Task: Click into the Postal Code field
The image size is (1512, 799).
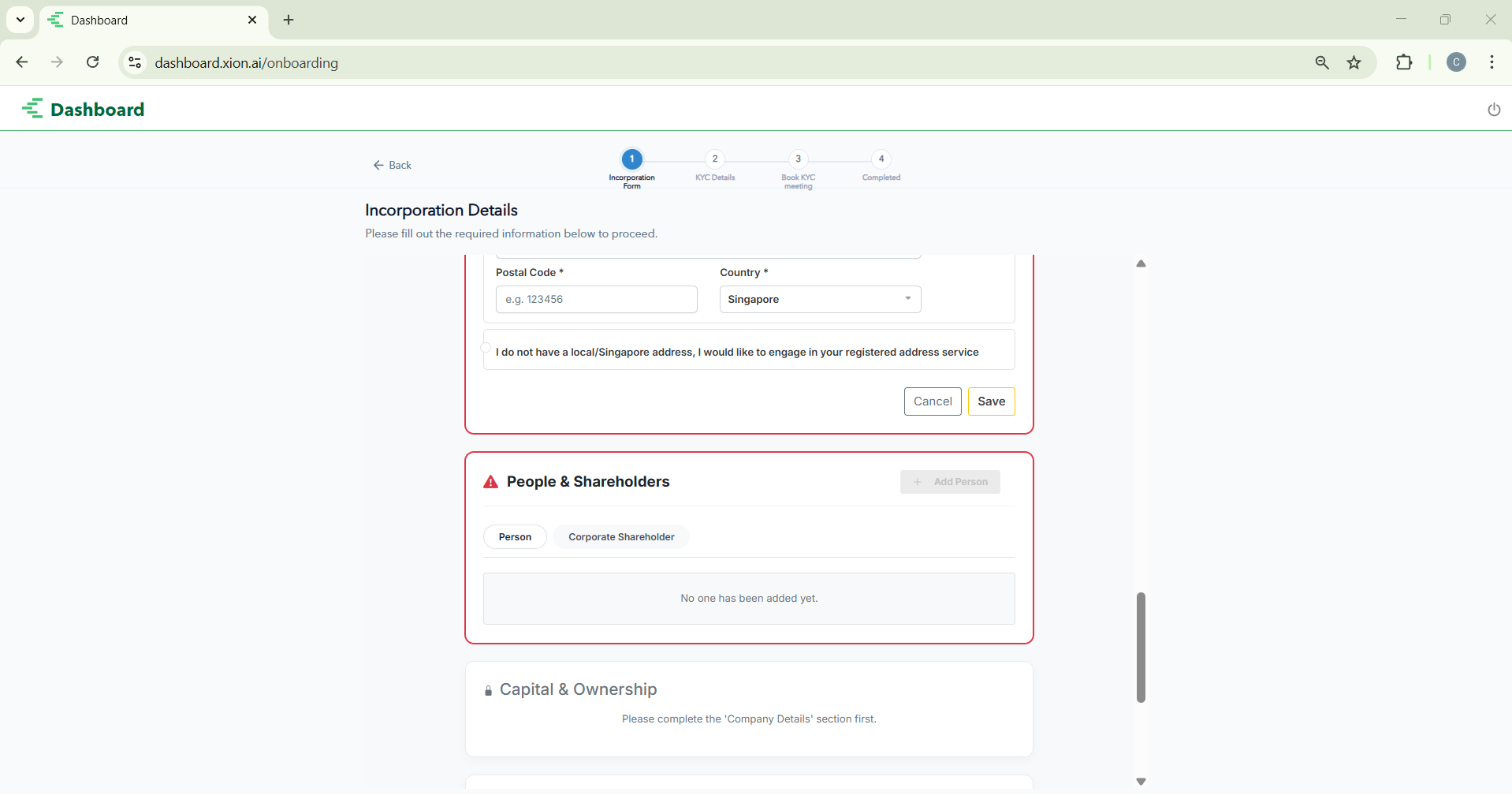Action: (596, 300)
